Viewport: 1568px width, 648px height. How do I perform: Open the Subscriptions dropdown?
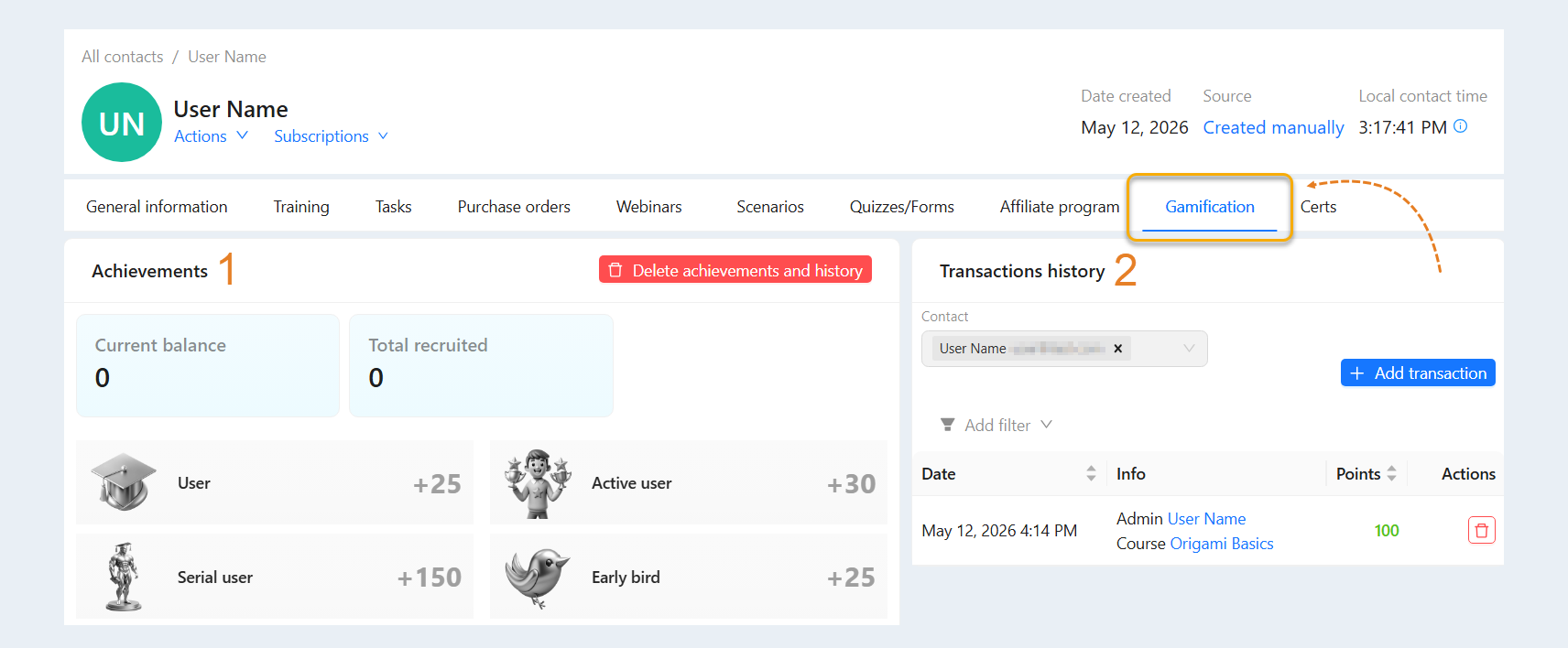tap(331, 136)
